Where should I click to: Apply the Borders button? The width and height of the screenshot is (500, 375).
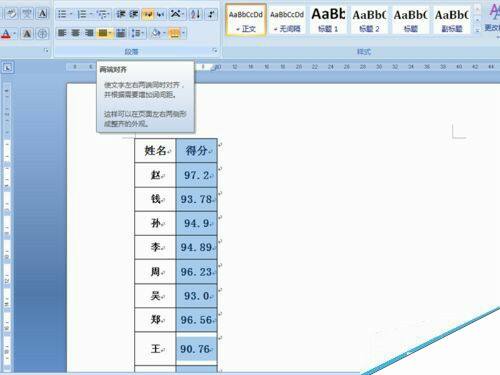(x=175, y=33)
